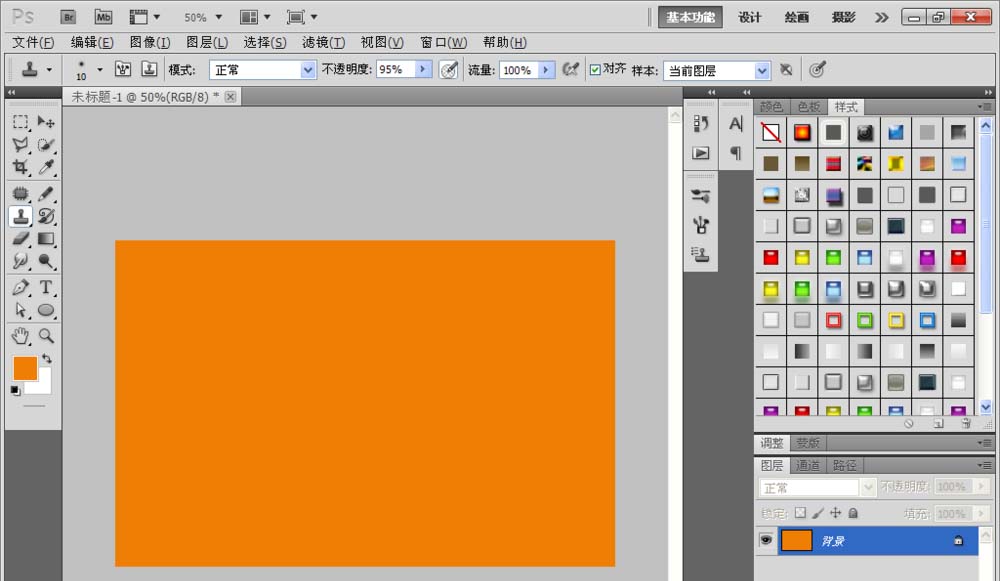
Task: Uncheck the 对齐 (Aligned) checkbox
Action: [x=595, y=70]
